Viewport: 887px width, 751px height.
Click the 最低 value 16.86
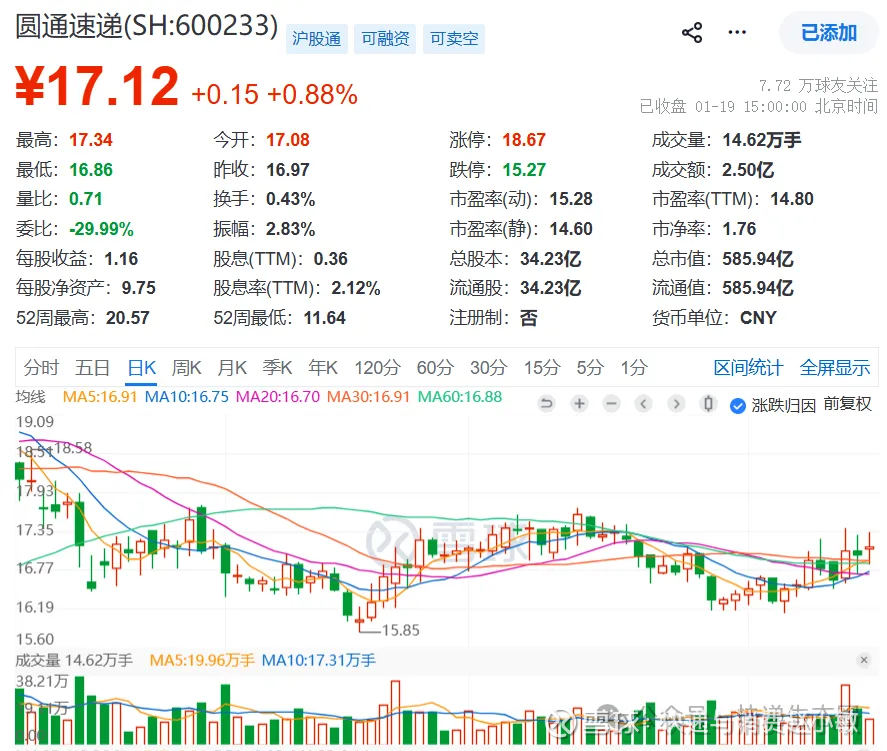pos(91,170)
